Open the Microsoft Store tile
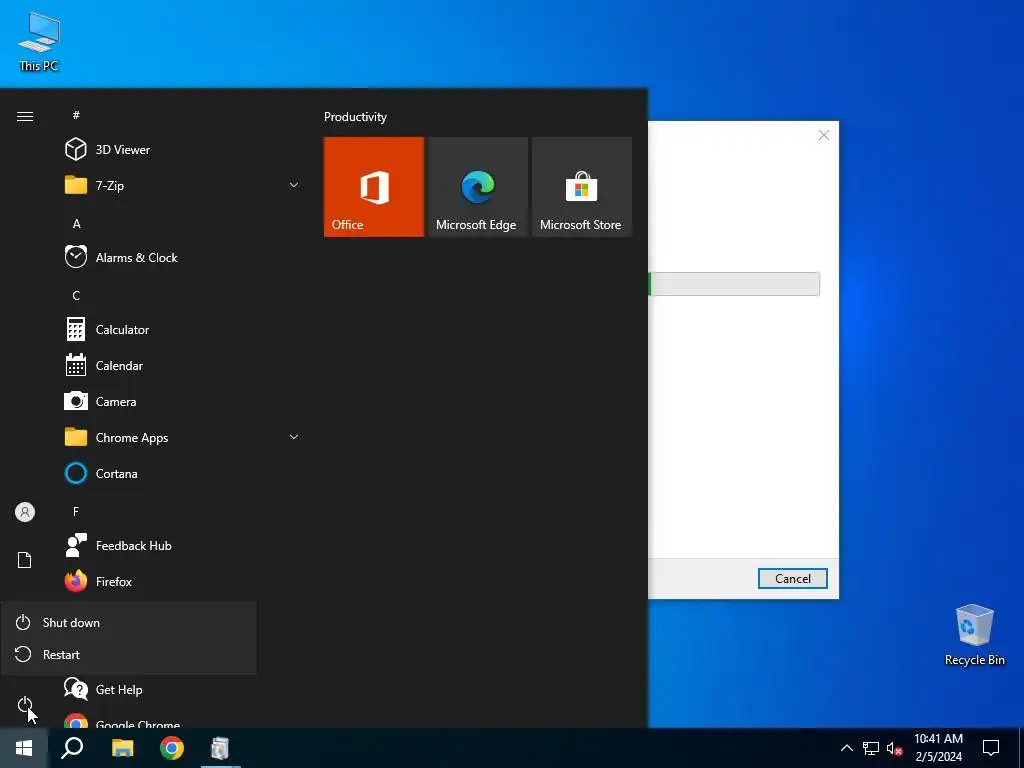 click(582, 187)
